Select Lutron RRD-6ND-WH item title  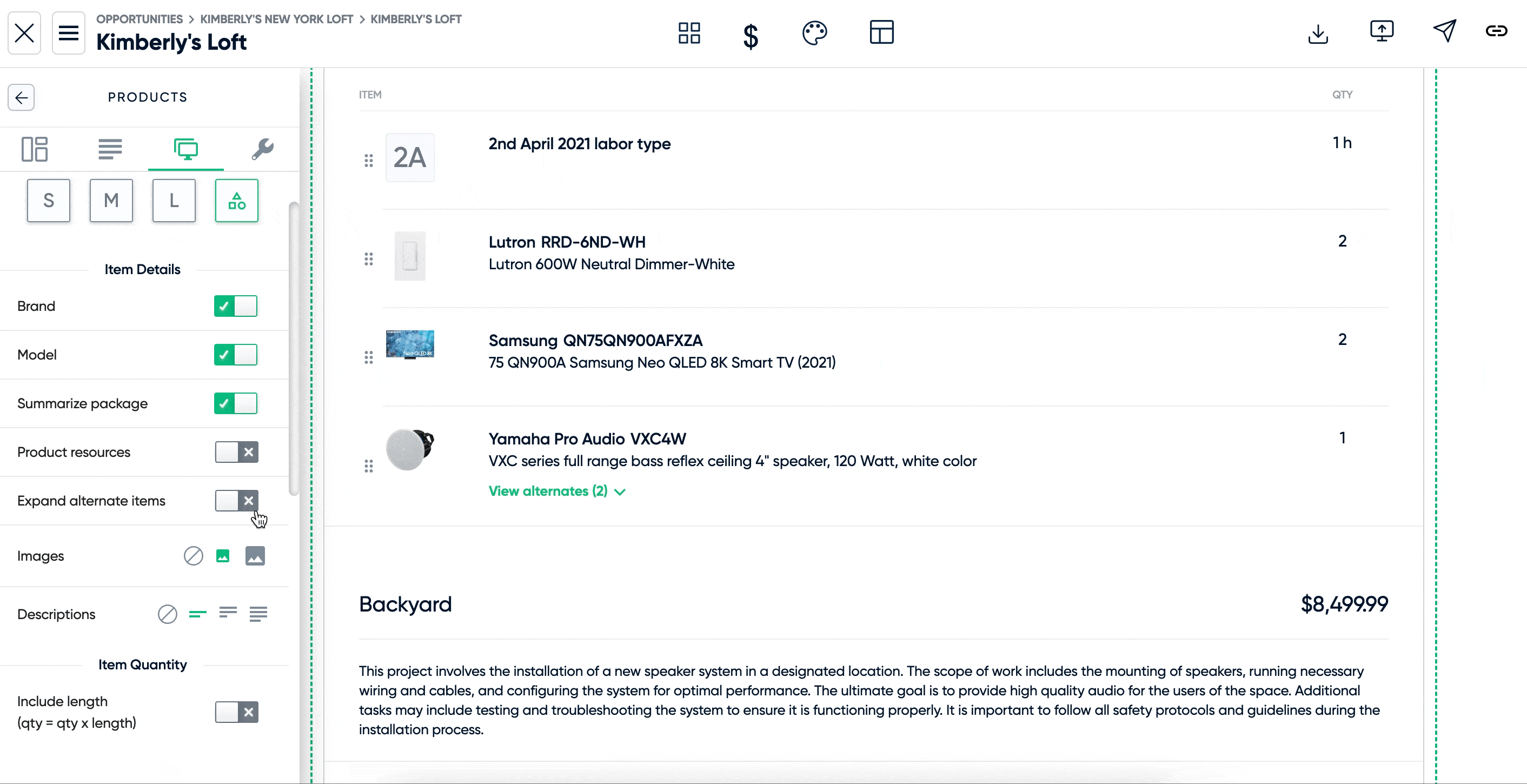point(567,242)
